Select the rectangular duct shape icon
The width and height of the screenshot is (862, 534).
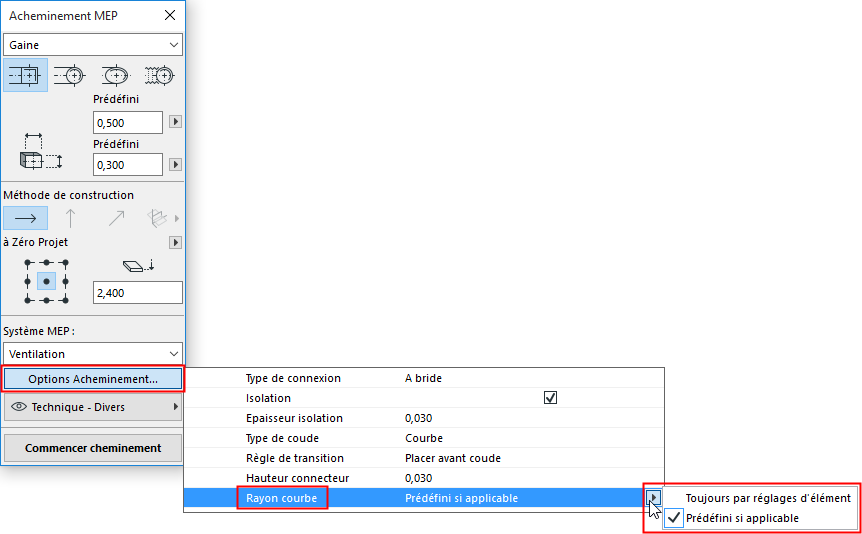pyautogui.click(x=25, y=75)
